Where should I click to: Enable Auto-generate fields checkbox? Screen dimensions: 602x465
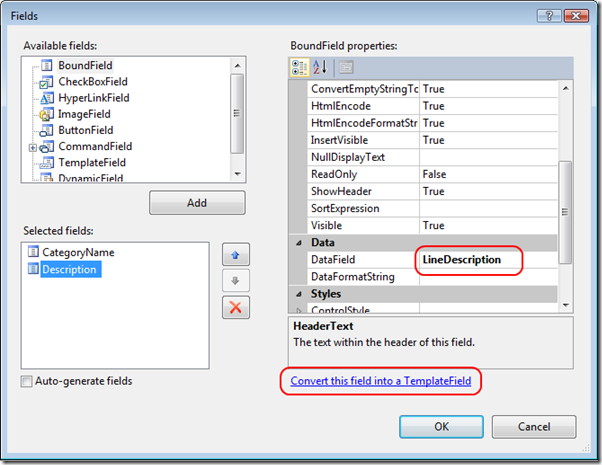26,381
